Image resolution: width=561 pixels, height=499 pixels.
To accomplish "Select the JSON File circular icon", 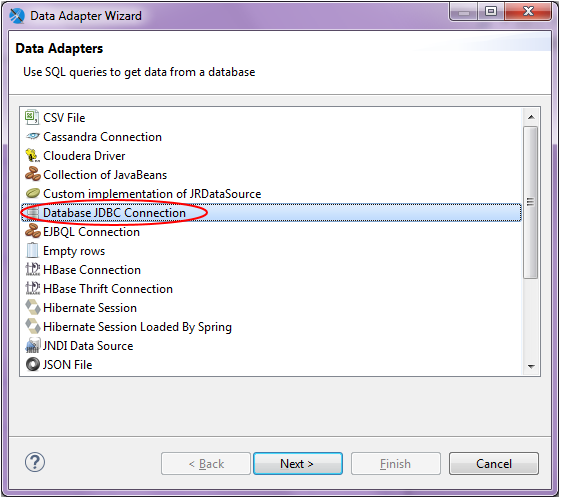I will pyautogui.click(x=33, y=365).
